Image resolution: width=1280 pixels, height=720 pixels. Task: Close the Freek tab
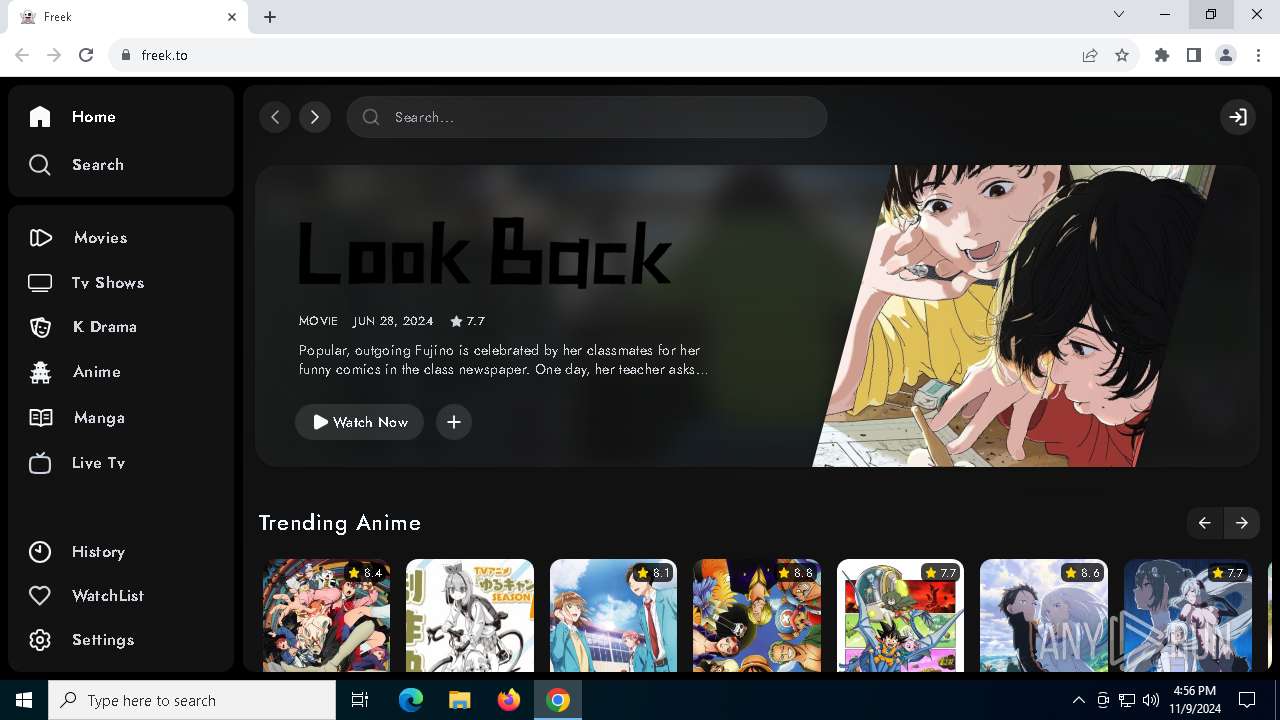click(232, 17)
